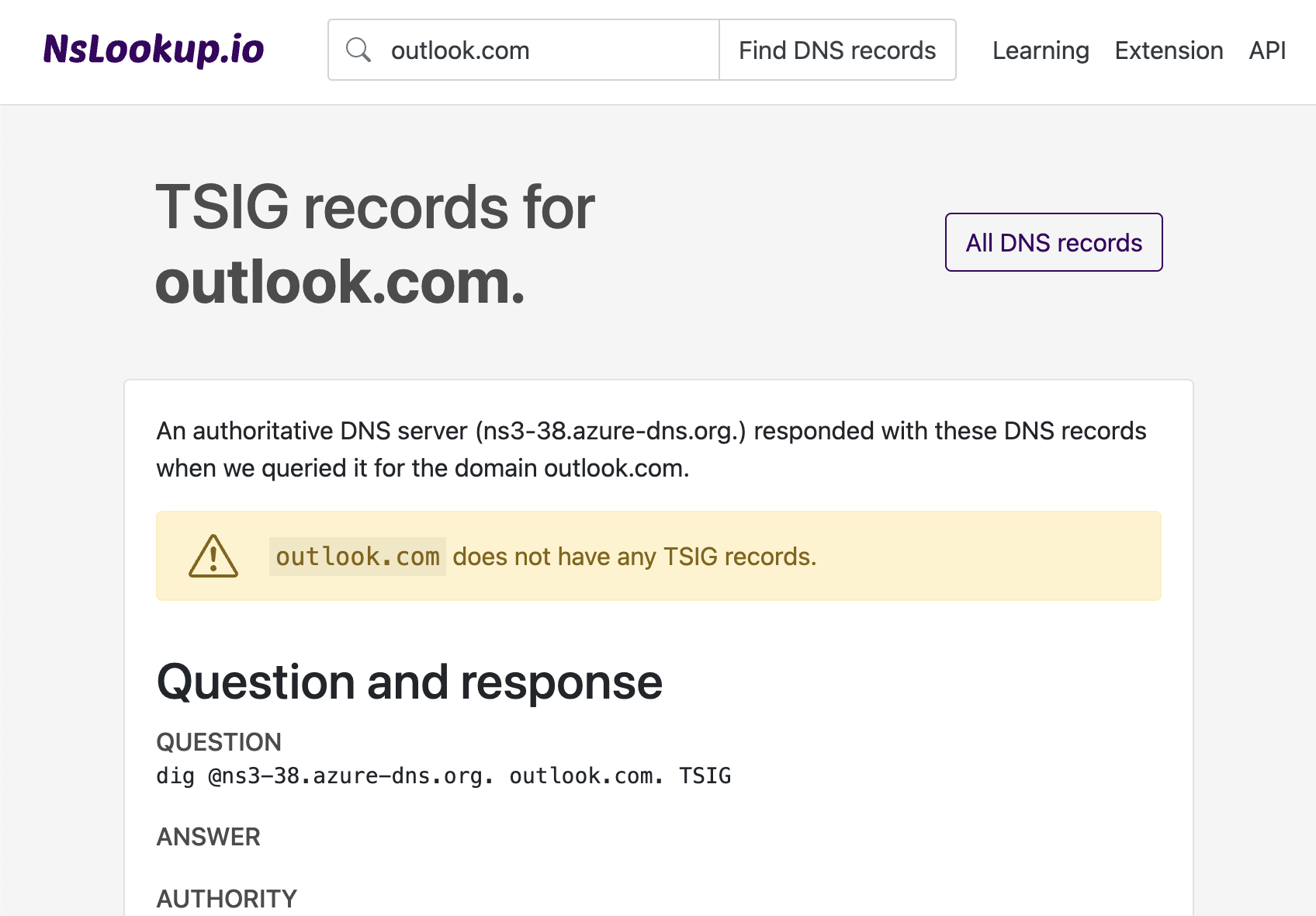Click the QUESTION section label
1316x916 pixels.
click(219, 742)
